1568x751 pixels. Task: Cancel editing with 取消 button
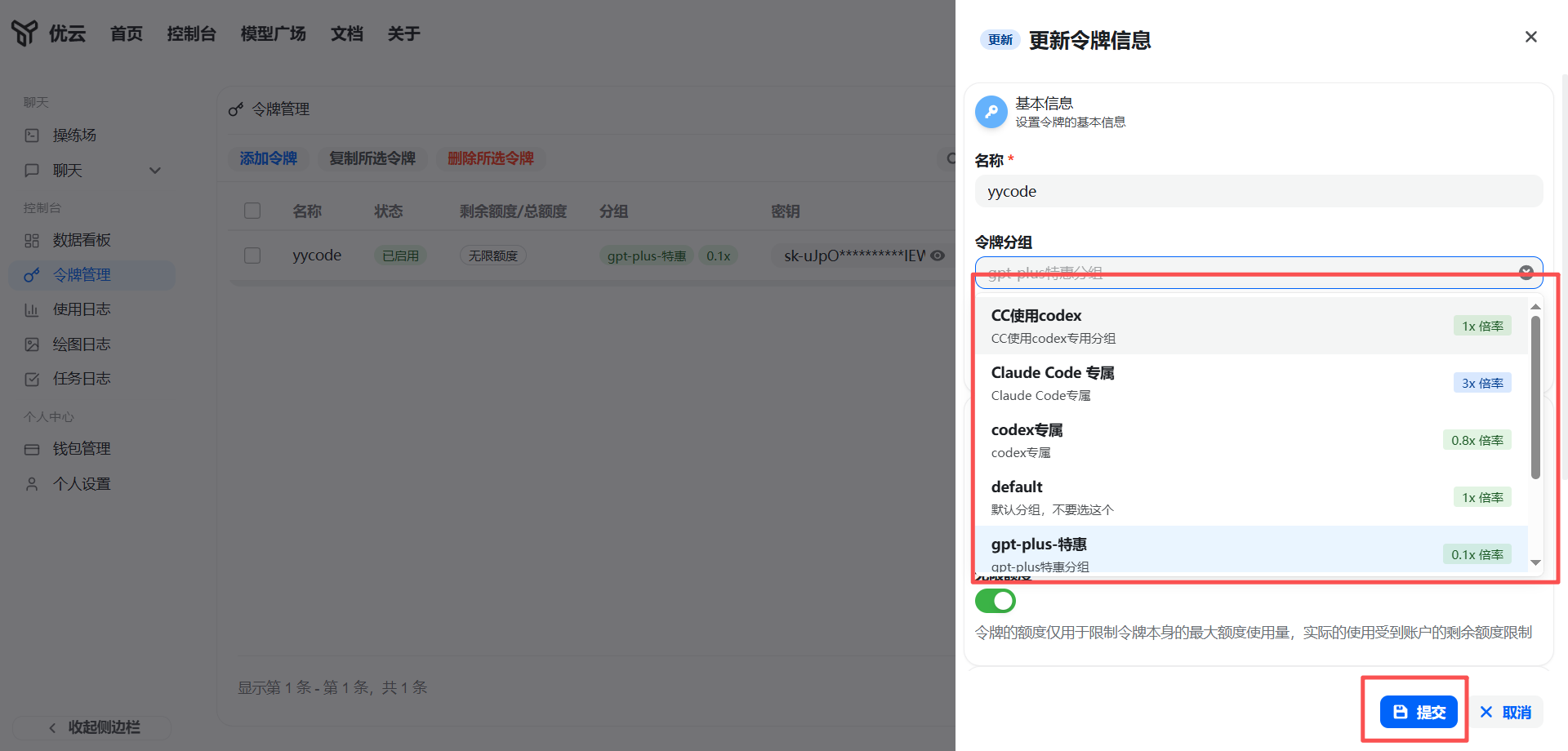click(x=1506, y=712)
